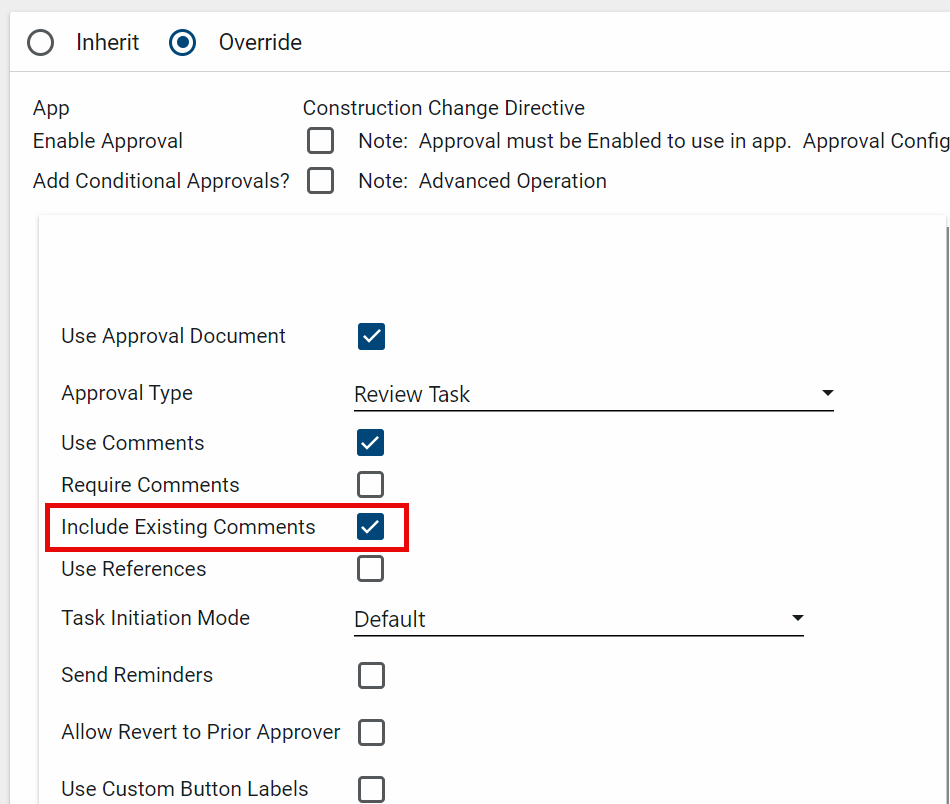
Task: Select the Inherit radio button
Action: pos(41,43)
